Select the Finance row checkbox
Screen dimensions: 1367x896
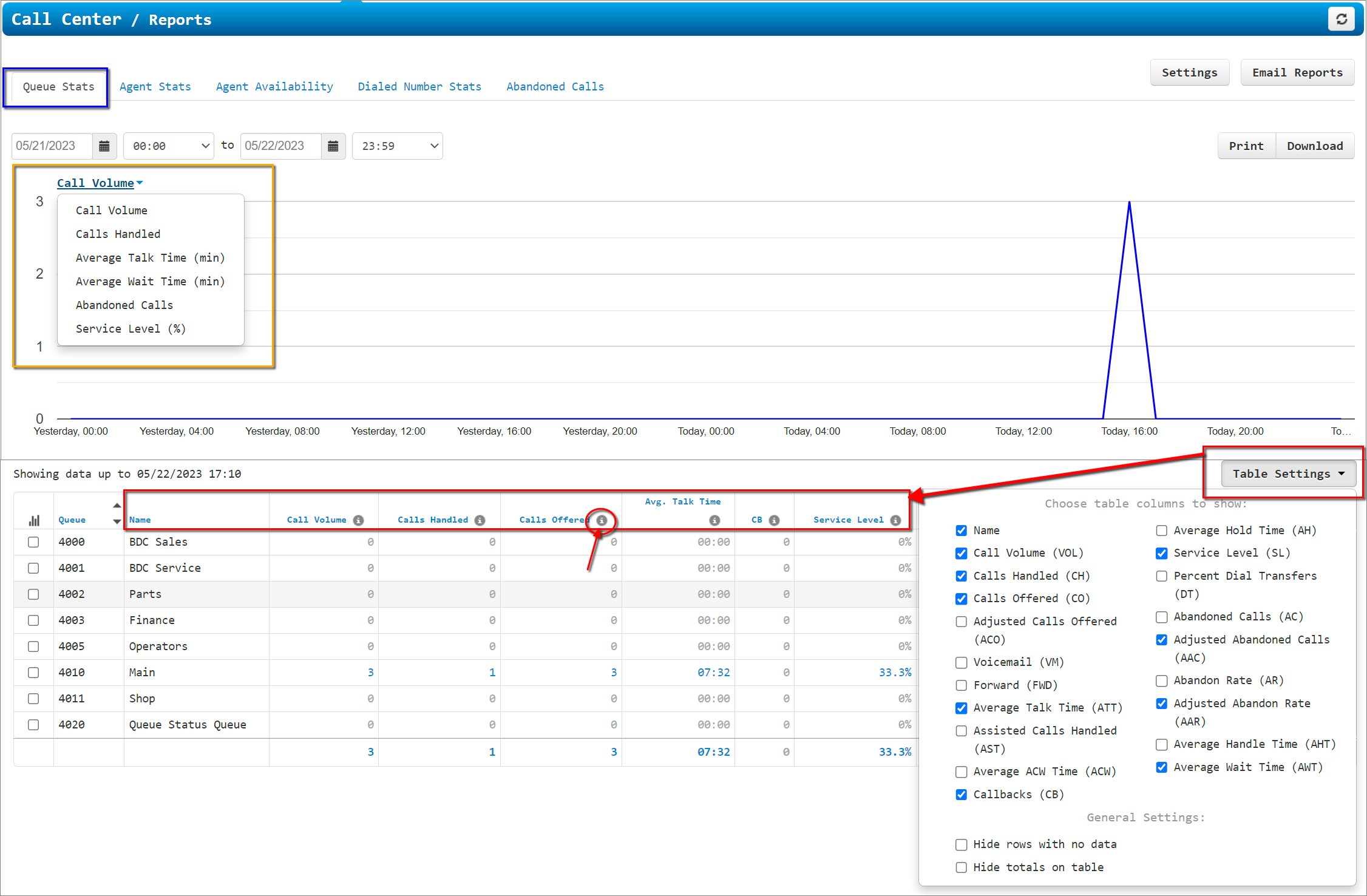coord(33,620)
